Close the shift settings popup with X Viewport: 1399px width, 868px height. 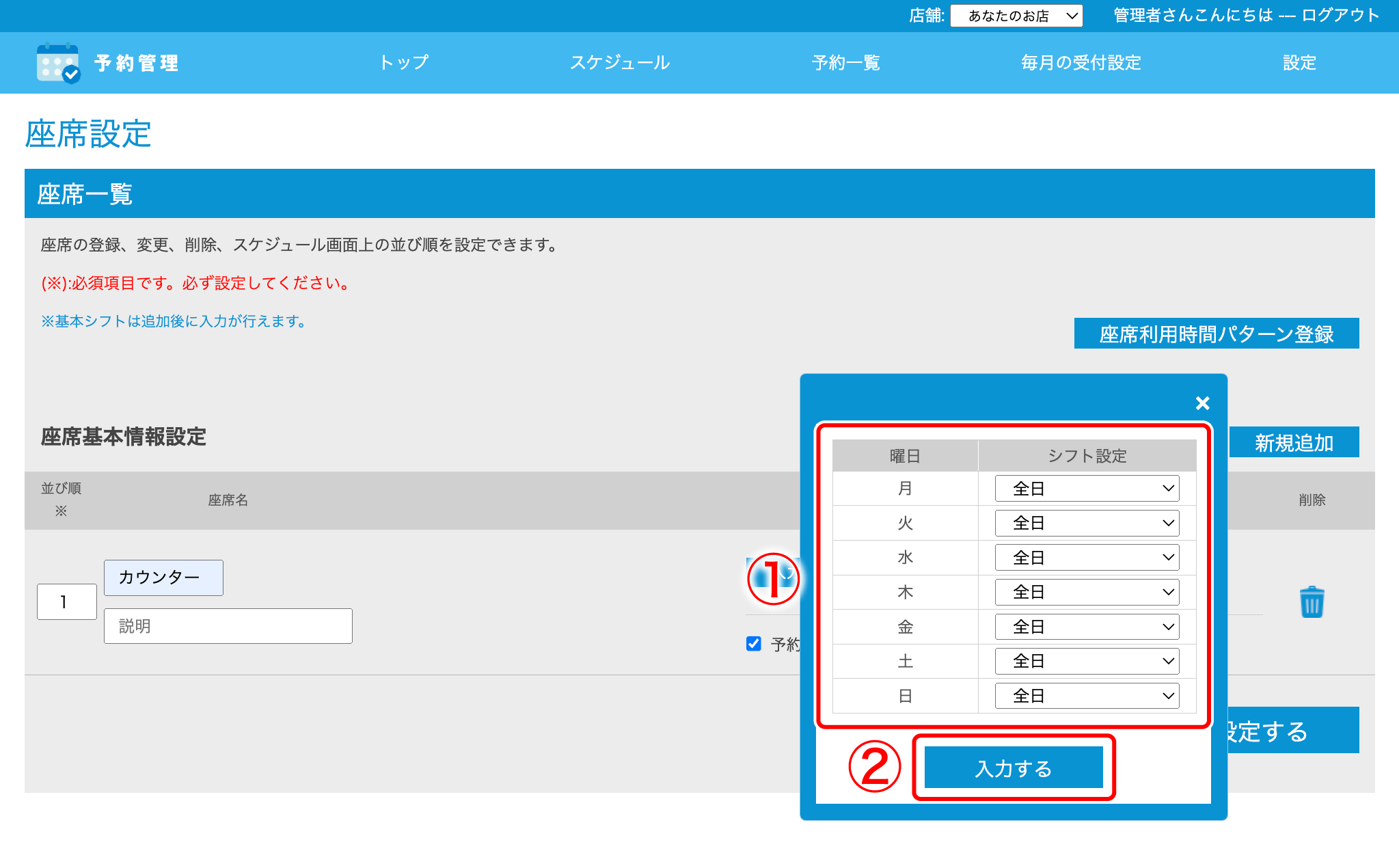(1202, 403)
